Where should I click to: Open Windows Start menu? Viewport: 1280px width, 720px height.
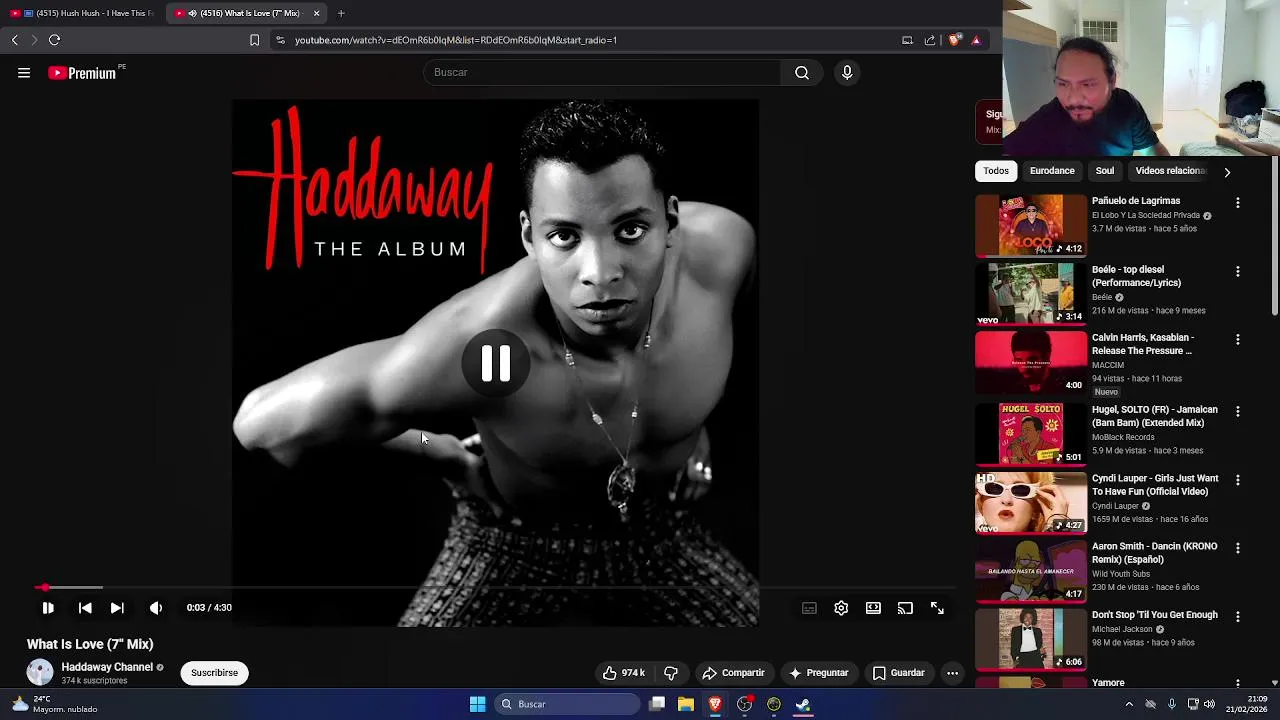coord(477,704)
